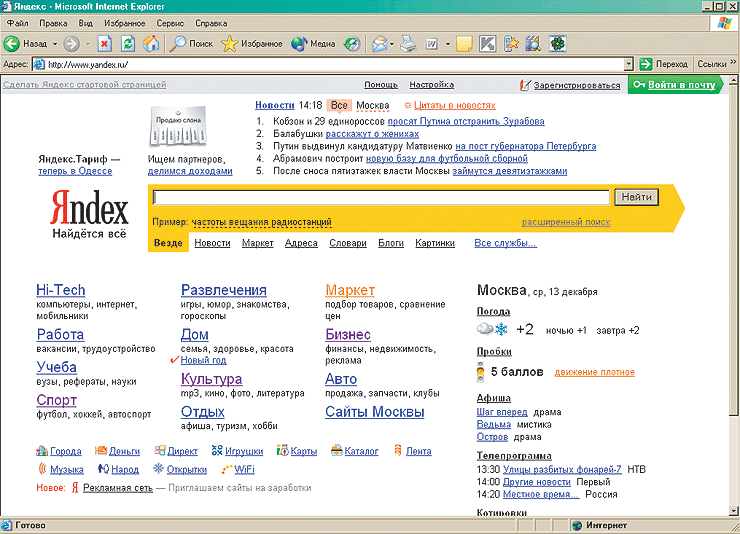Image resolution: width=740 pixels, height=534 pixels.
Task: Select the Словари search tab
Action: [347, 243]
